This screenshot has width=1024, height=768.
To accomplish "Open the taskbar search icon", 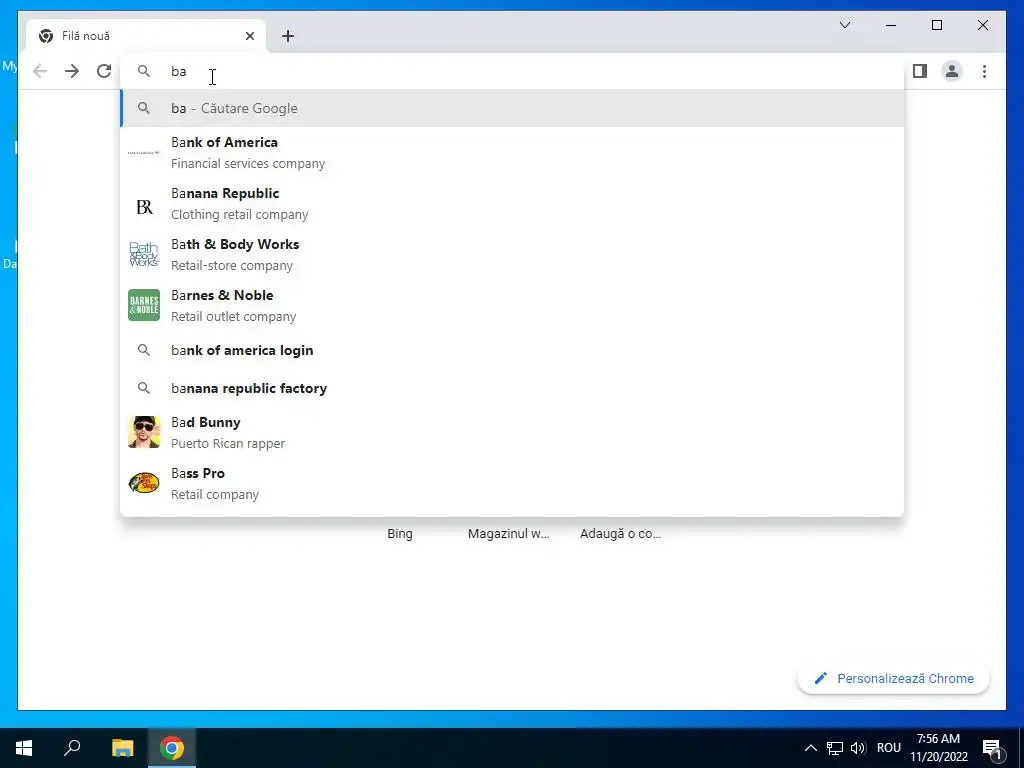I will point(72,748).
